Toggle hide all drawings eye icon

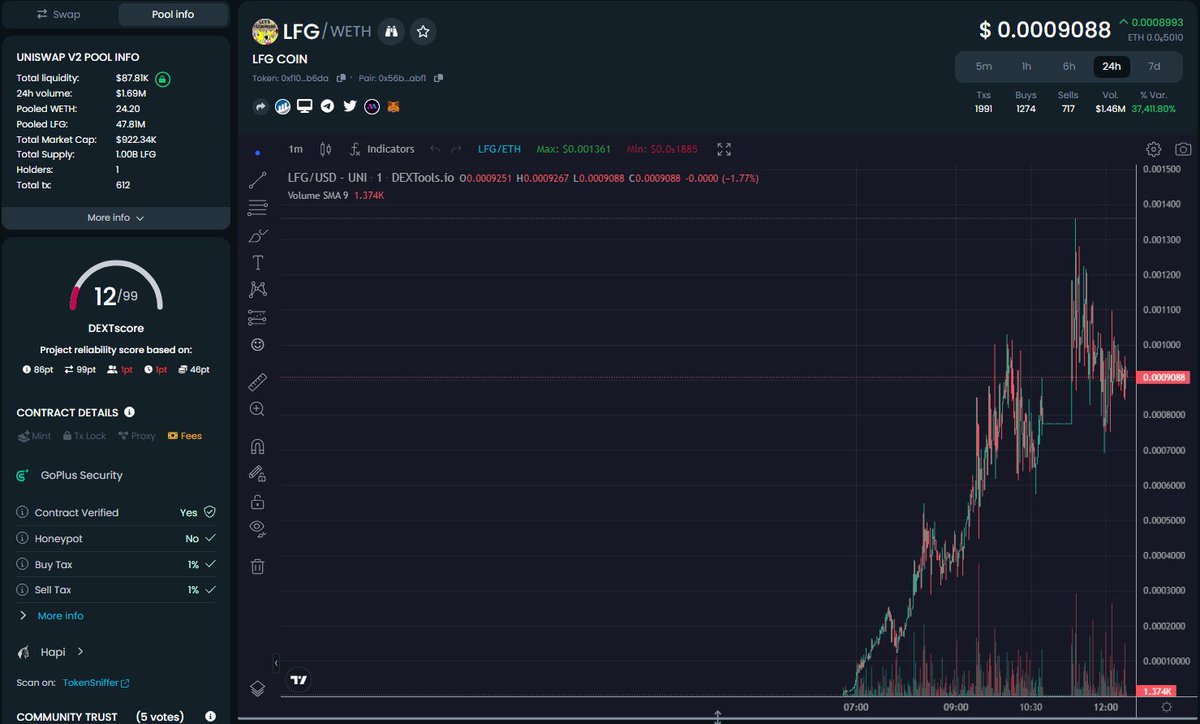click(x=257, y=528)
